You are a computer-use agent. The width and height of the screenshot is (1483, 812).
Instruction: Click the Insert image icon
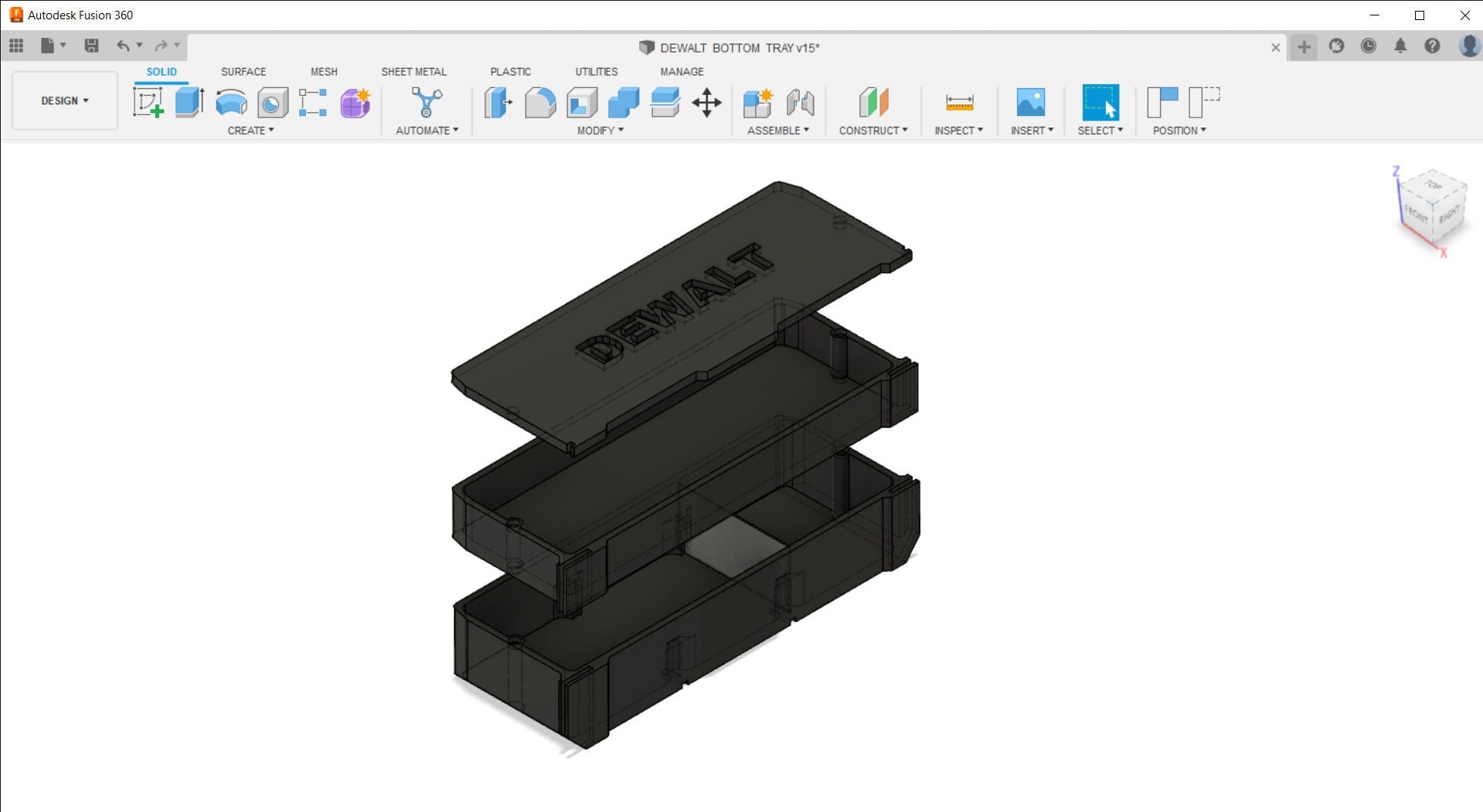[x=1030, y=102]
